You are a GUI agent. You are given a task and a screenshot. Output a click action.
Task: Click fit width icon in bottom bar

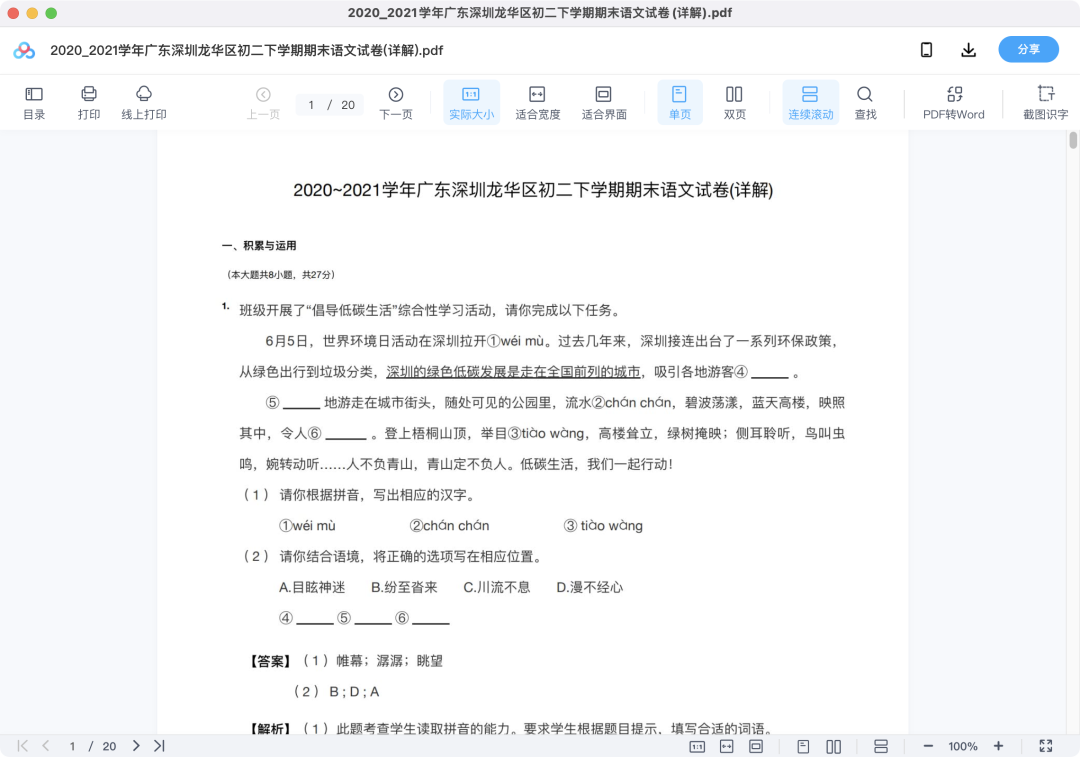pyautogui.click(x=727, y=746)
